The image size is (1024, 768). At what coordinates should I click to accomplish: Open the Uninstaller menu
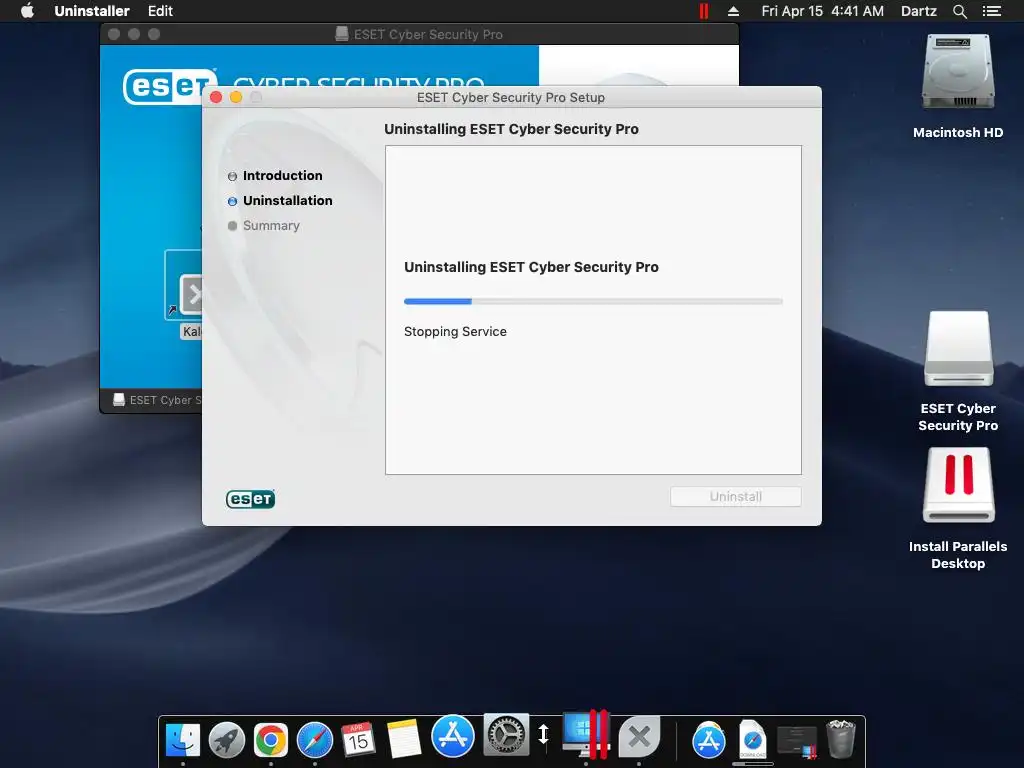pyautogui.click(x=92, y=11)
